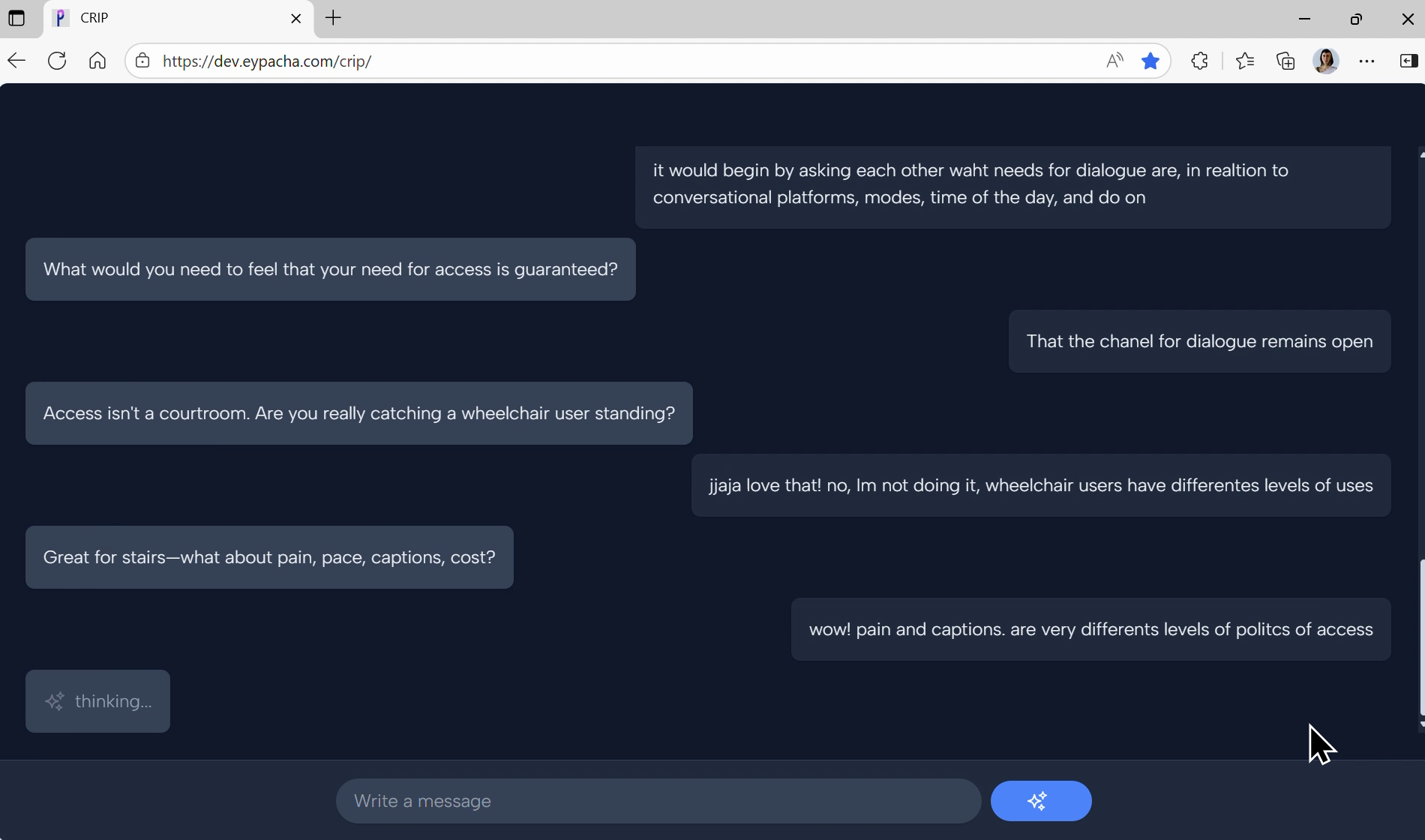View site permissions via the lock icon
This screenshot has width=1425, height=840.
pyautogui.click(x=142, y=61)
